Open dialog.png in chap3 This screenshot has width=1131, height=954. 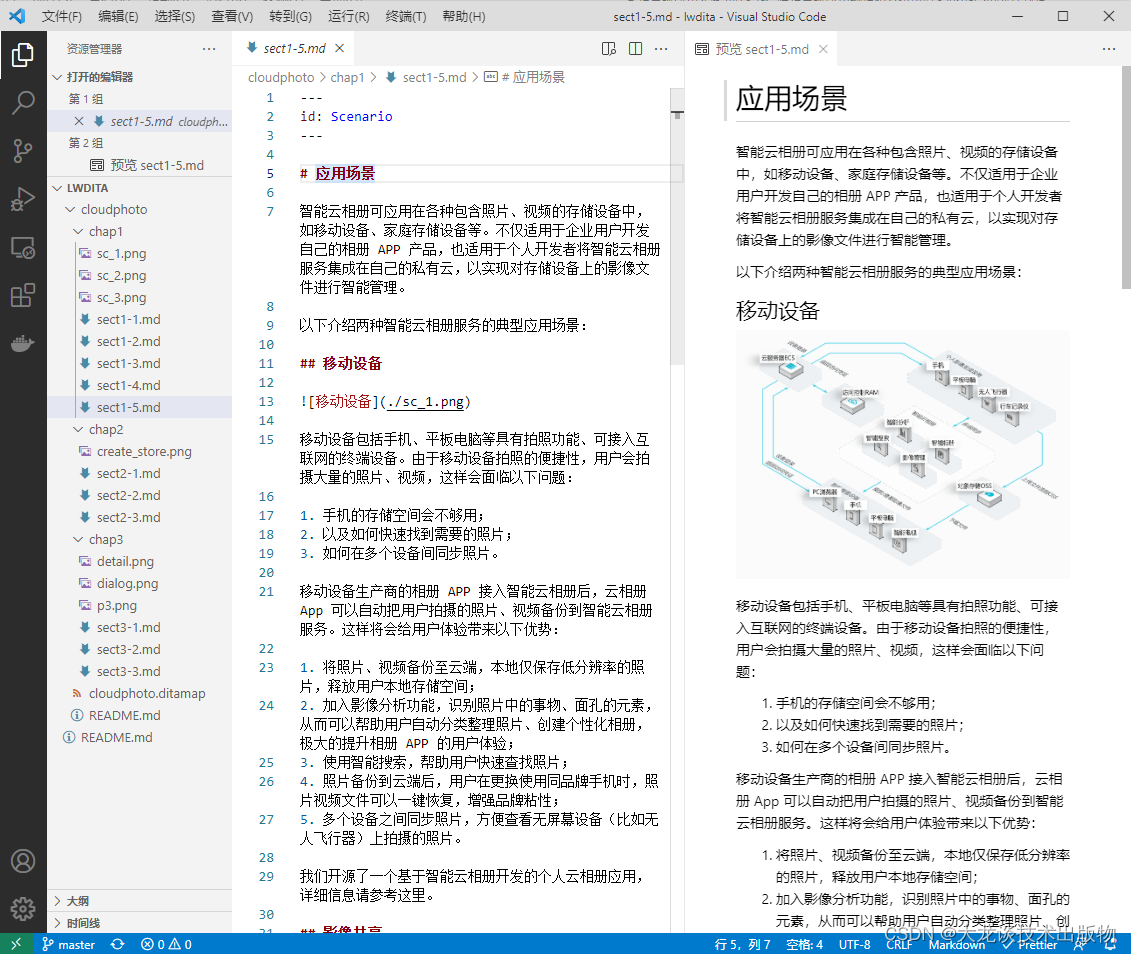click(128, 583)
